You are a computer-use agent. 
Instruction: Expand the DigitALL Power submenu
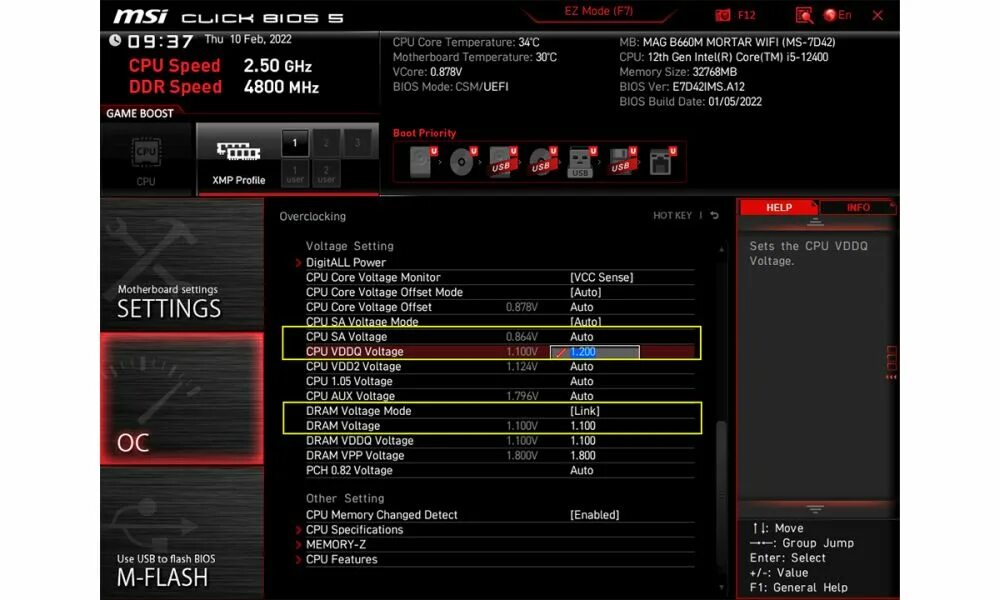346,262
